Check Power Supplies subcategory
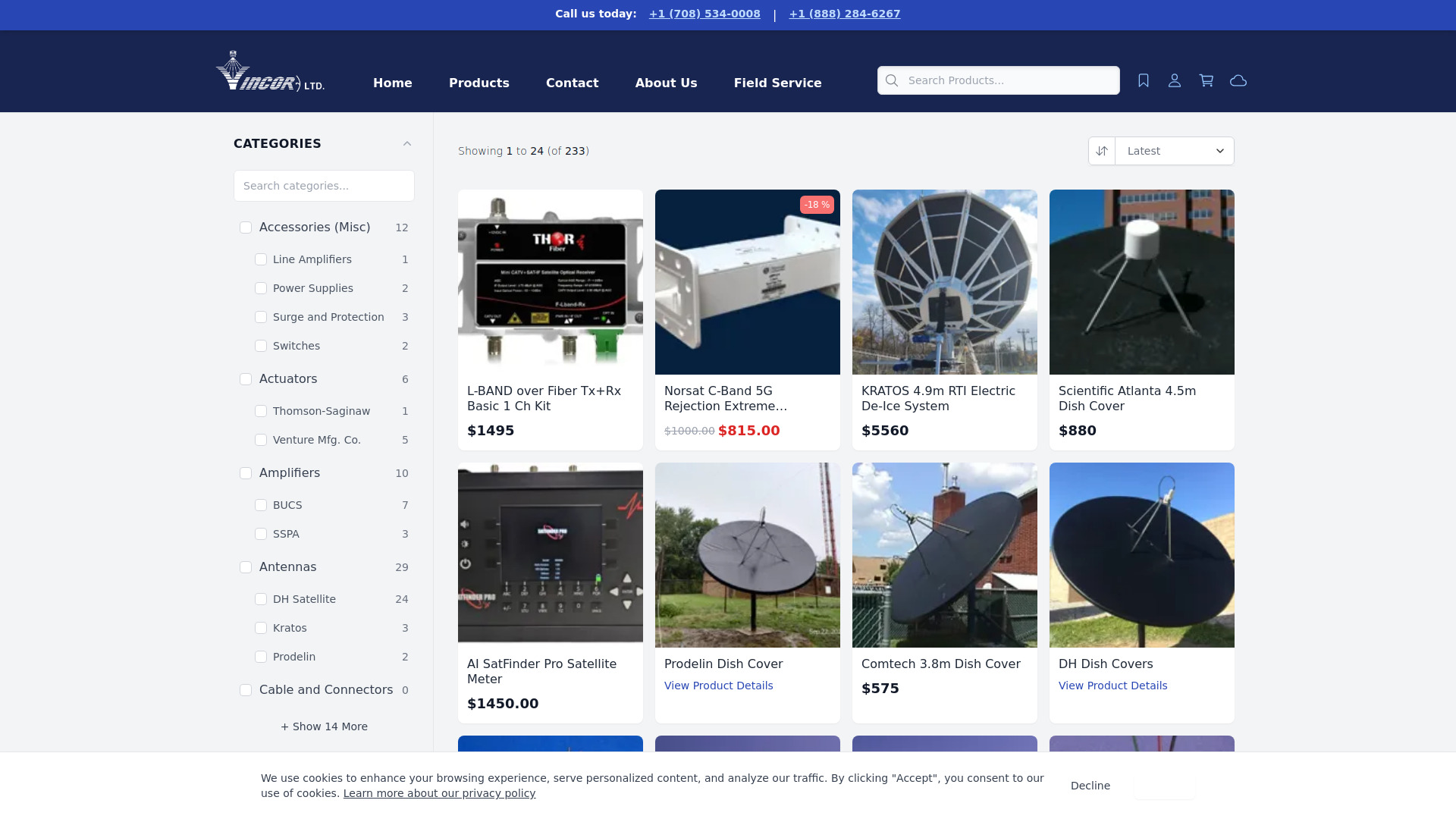Image resolution: width=1456 pixels, height=819 pixels. pyautogui.click(x=261, y=288)
